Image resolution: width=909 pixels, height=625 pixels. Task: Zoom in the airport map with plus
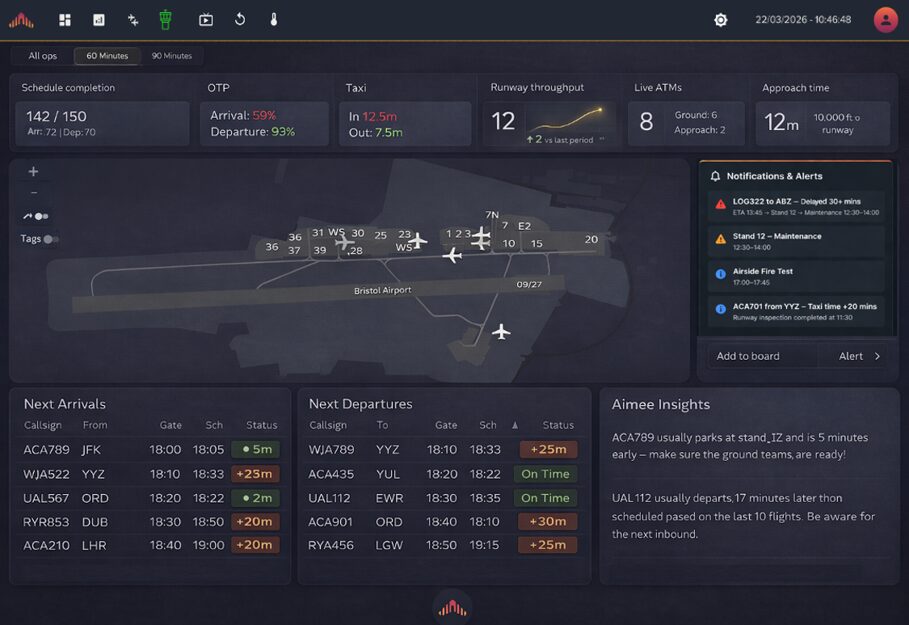(33, 171)
